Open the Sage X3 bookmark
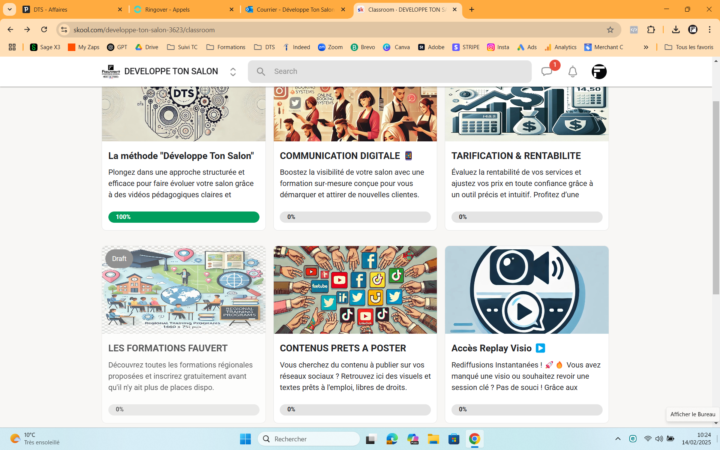The height and width of the screenshot is (450, 720). click(x=45, y=47)
